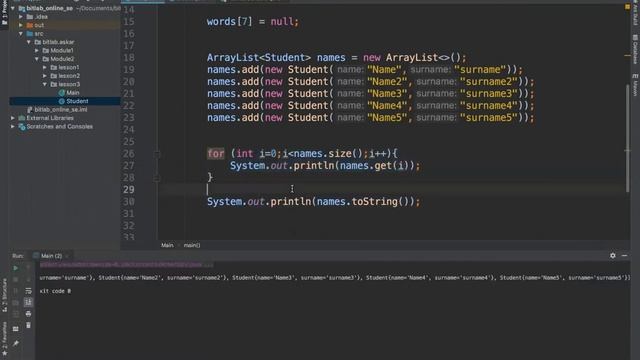Image resolution: width=640 pixels, height=360 pixels.
Task: Collapse the bitlab_online_se project root
Action: (x=13, y=8)
